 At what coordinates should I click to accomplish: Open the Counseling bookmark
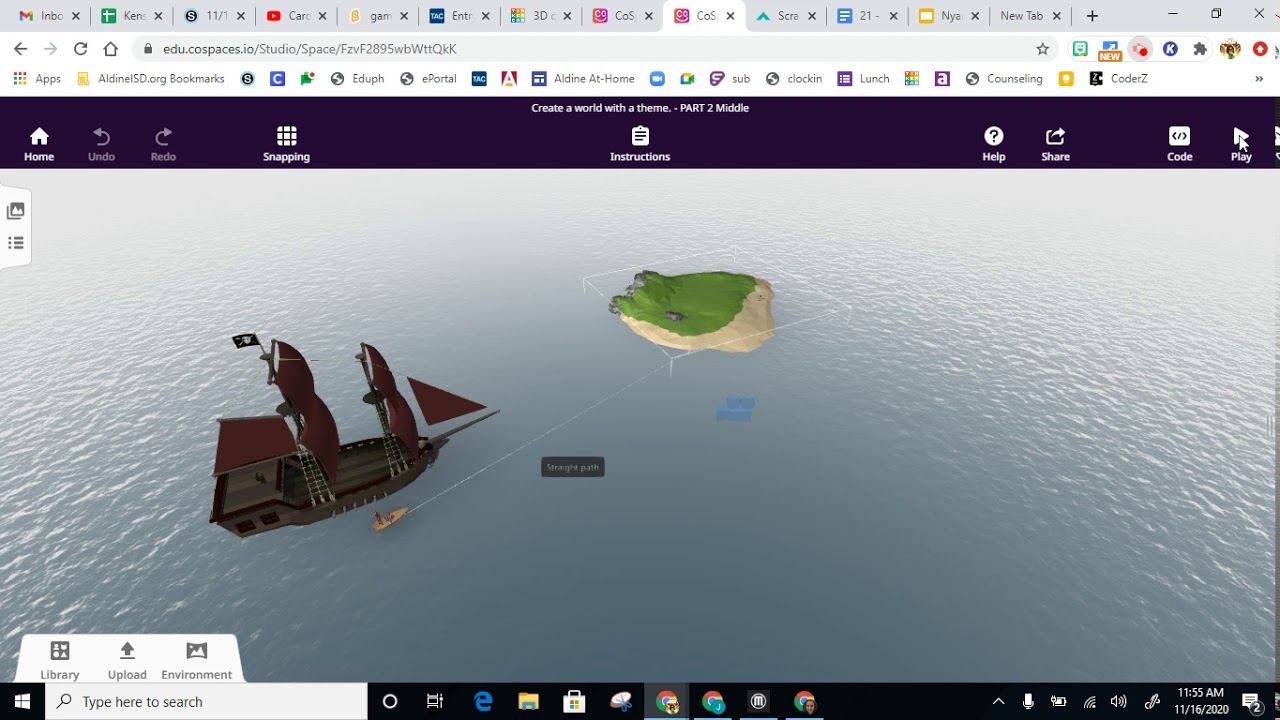(x=1004, y=79)
